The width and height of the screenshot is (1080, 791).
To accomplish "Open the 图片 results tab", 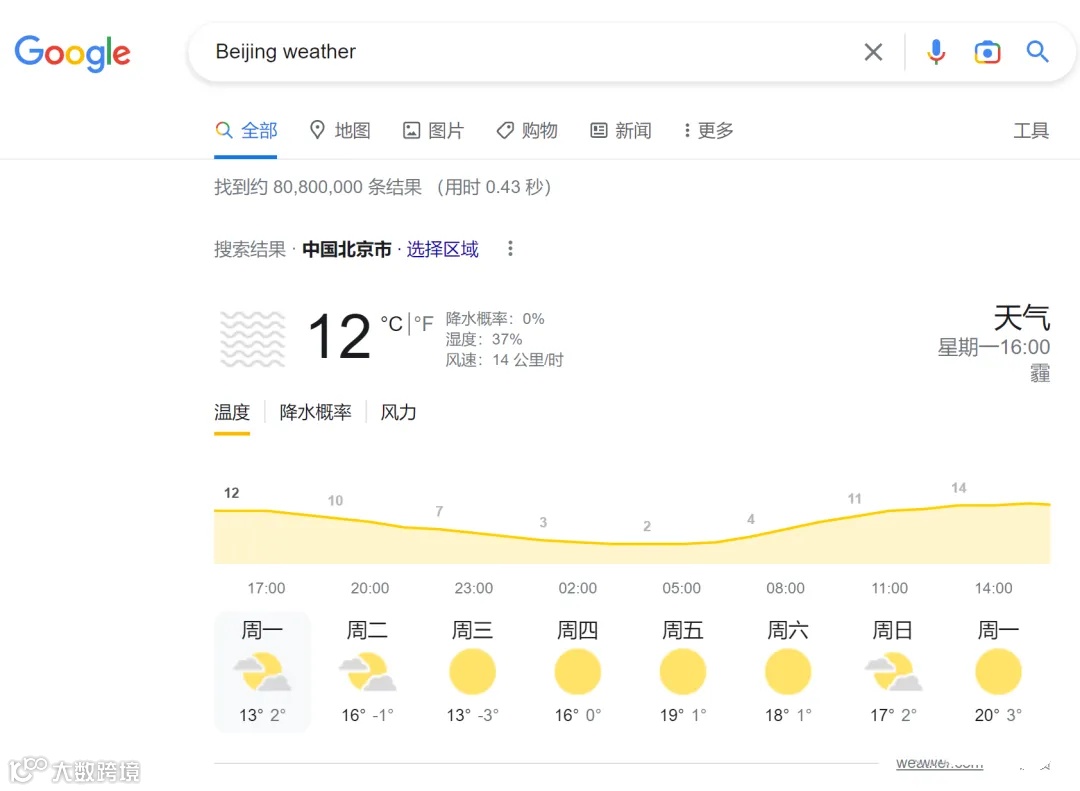I will pos(434,131).
